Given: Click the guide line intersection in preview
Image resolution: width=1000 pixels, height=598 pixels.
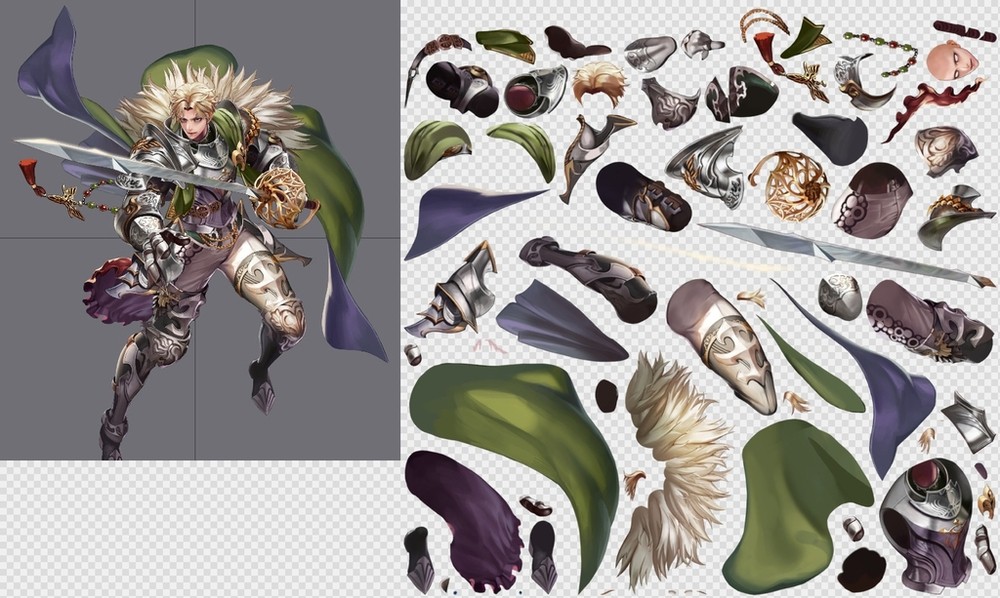Looking at the screenshot, I should 195,237.
